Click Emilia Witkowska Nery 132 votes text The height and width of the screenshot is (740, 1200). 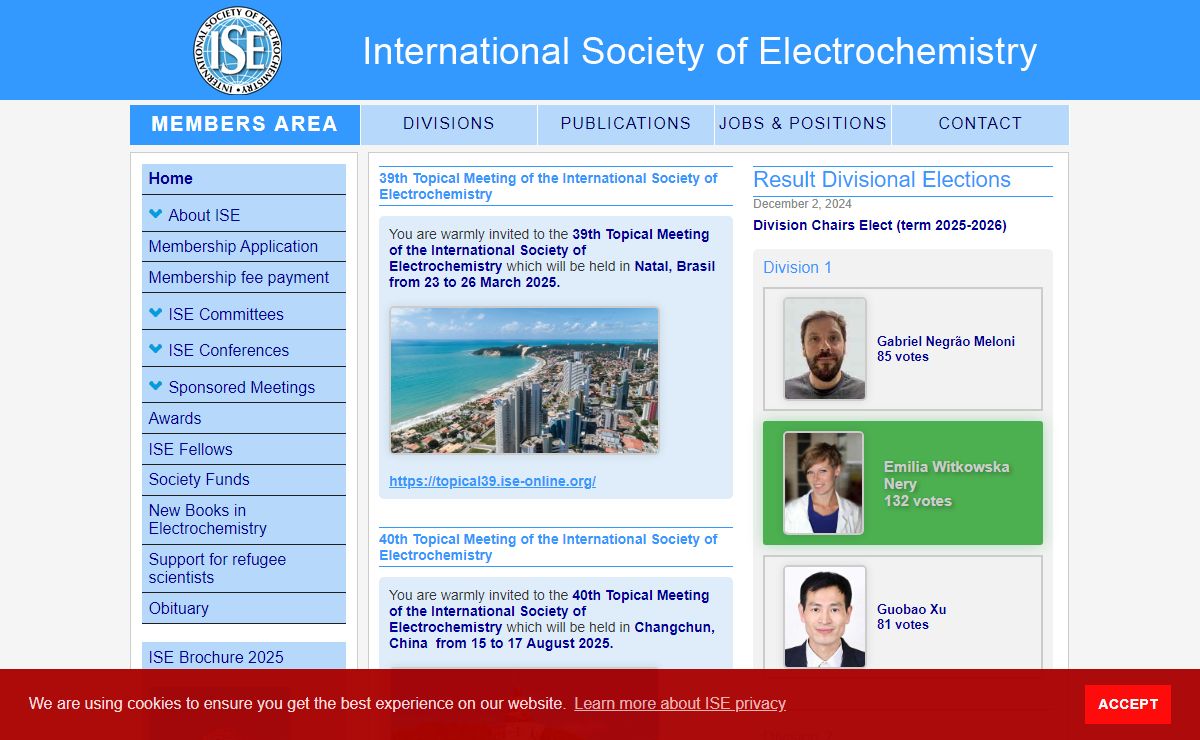pos(946,484)
